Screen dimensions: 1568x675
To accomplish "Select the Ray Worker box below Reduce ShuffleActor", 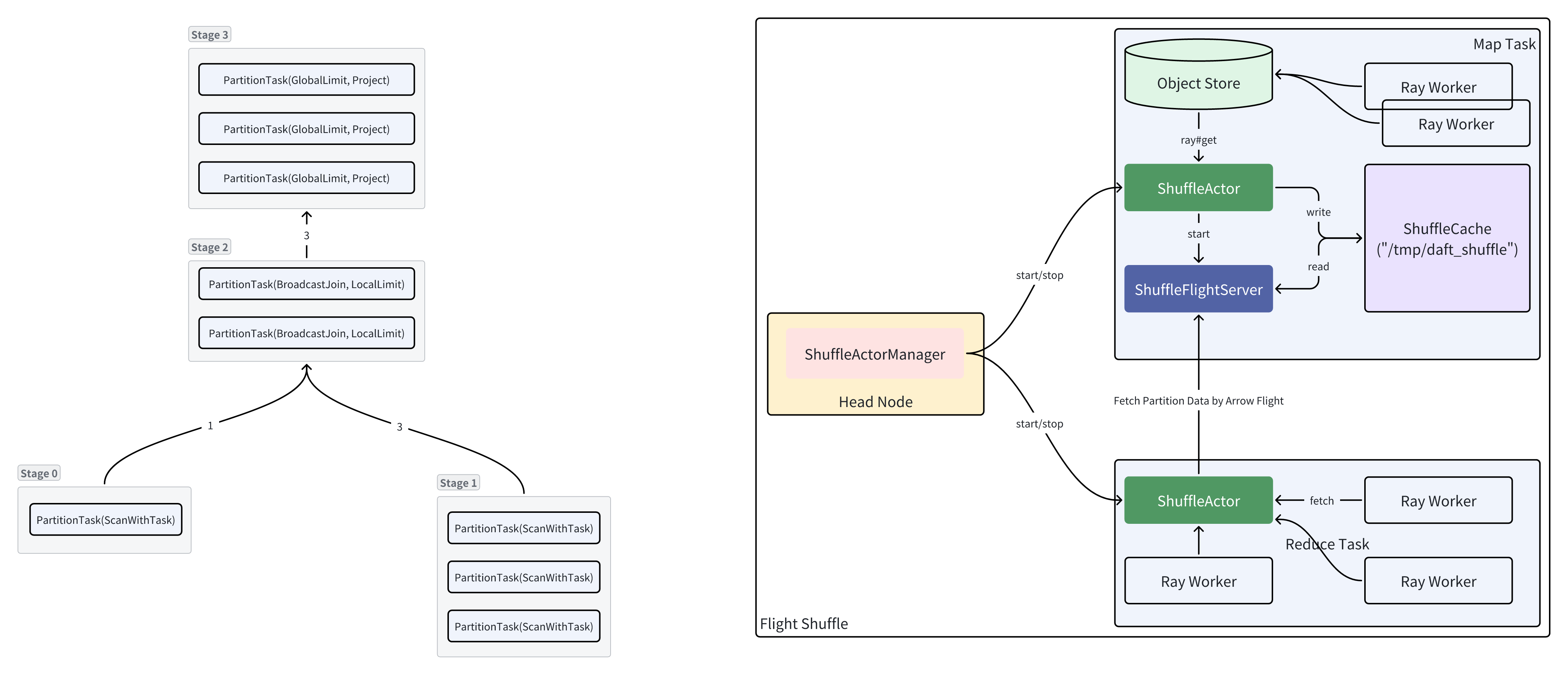I will (1198, 581).
